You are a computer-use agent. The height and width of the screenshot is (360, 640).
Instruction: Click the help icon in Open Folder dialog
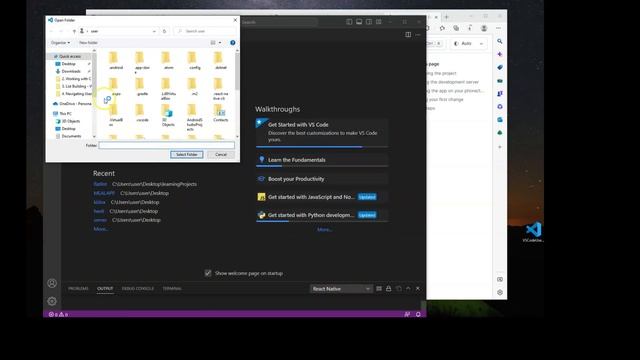coord(233,42)
